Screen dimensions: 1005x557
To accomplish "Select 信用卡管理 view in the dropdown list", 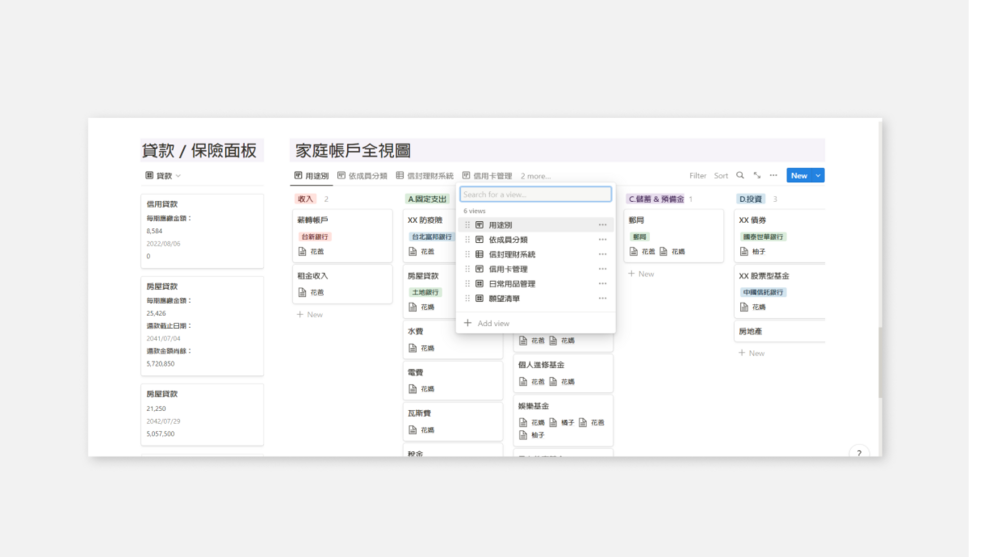I will (536, 269).
